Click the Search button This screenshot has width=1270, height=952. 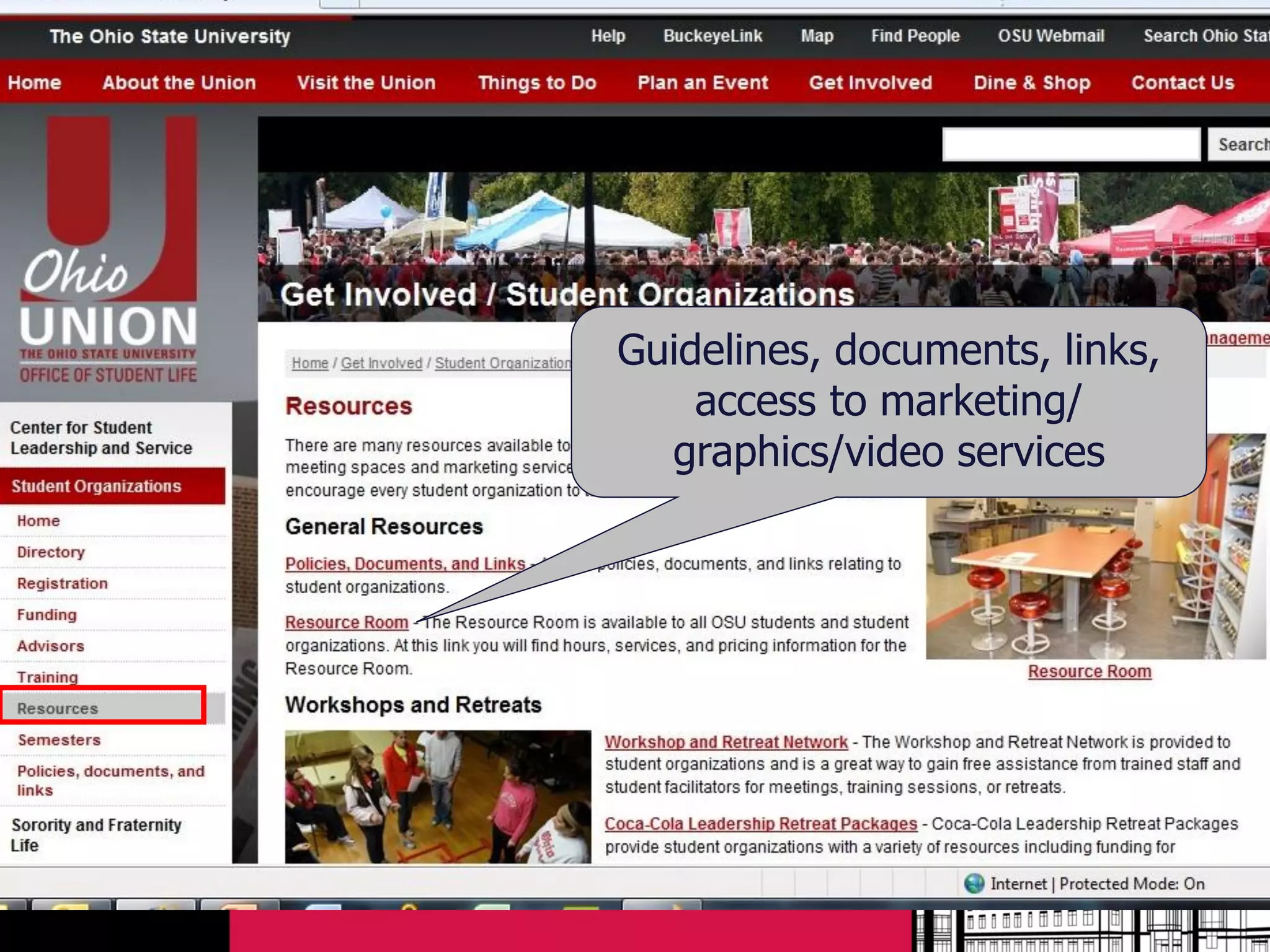tap(1240, 144)
